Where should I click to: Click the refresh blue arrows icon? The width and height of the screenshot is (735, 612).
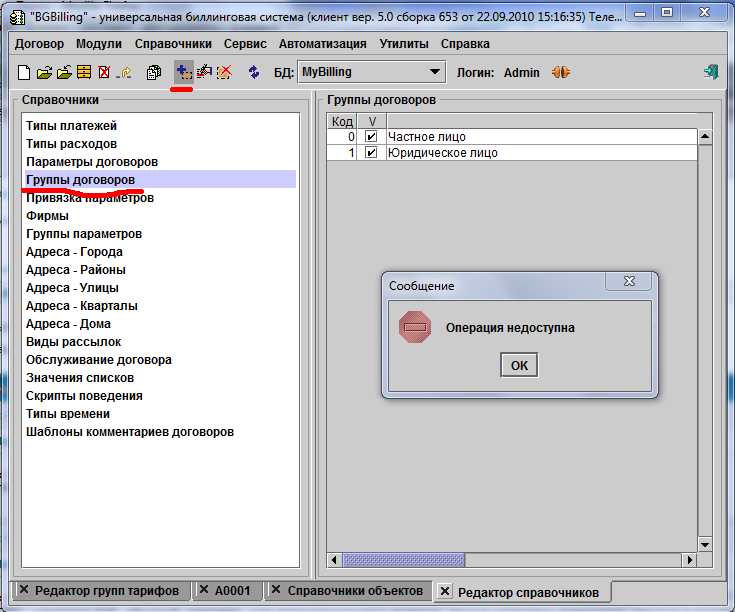click(254, 72)
